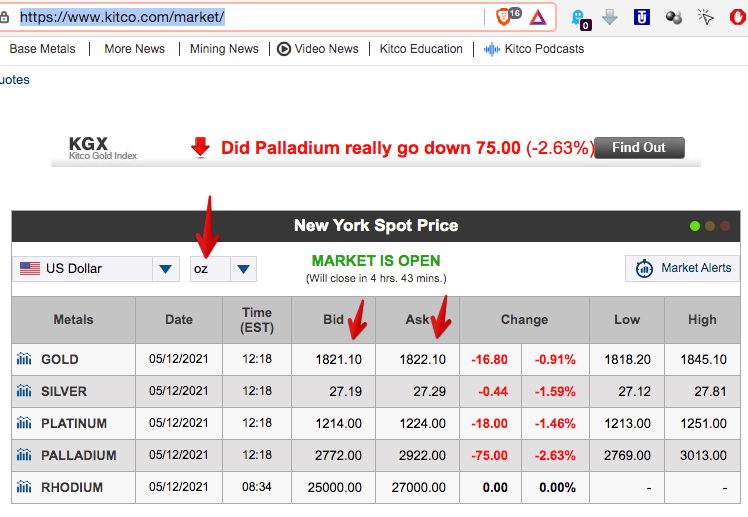Expand the oz weight unit dropdown arrow
The image size is (748, 517).
pyautogui.click(x=243, y=269)
